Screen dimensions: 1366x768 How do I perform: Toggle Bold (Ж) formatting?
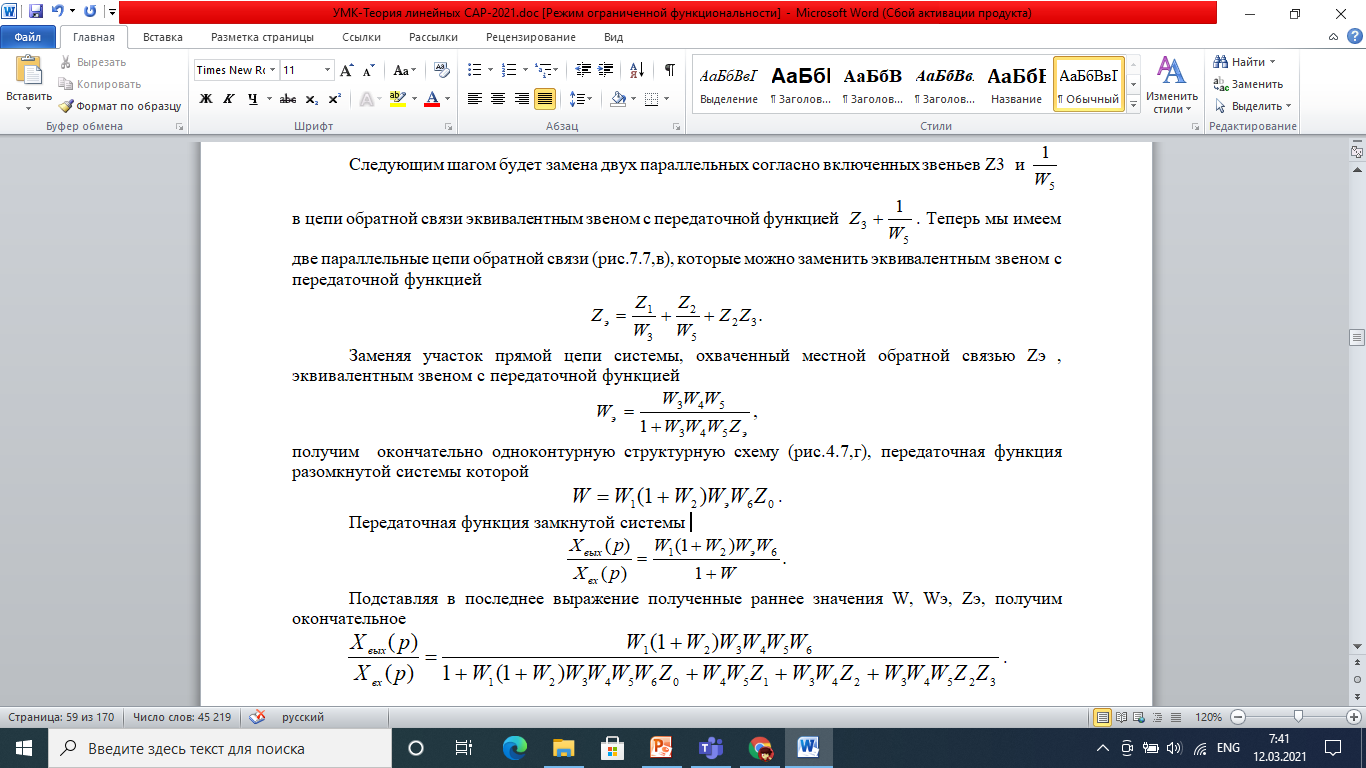tap(206, 99)
